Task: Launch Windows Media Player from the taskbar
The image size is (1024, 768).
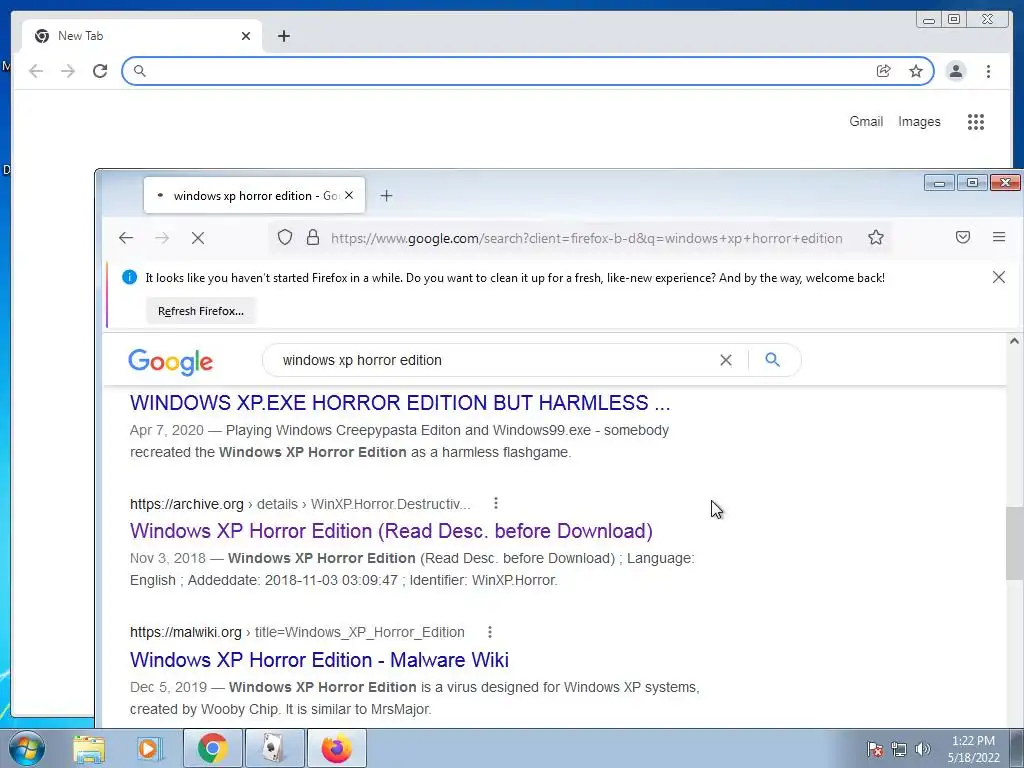Action: [148, 748]
